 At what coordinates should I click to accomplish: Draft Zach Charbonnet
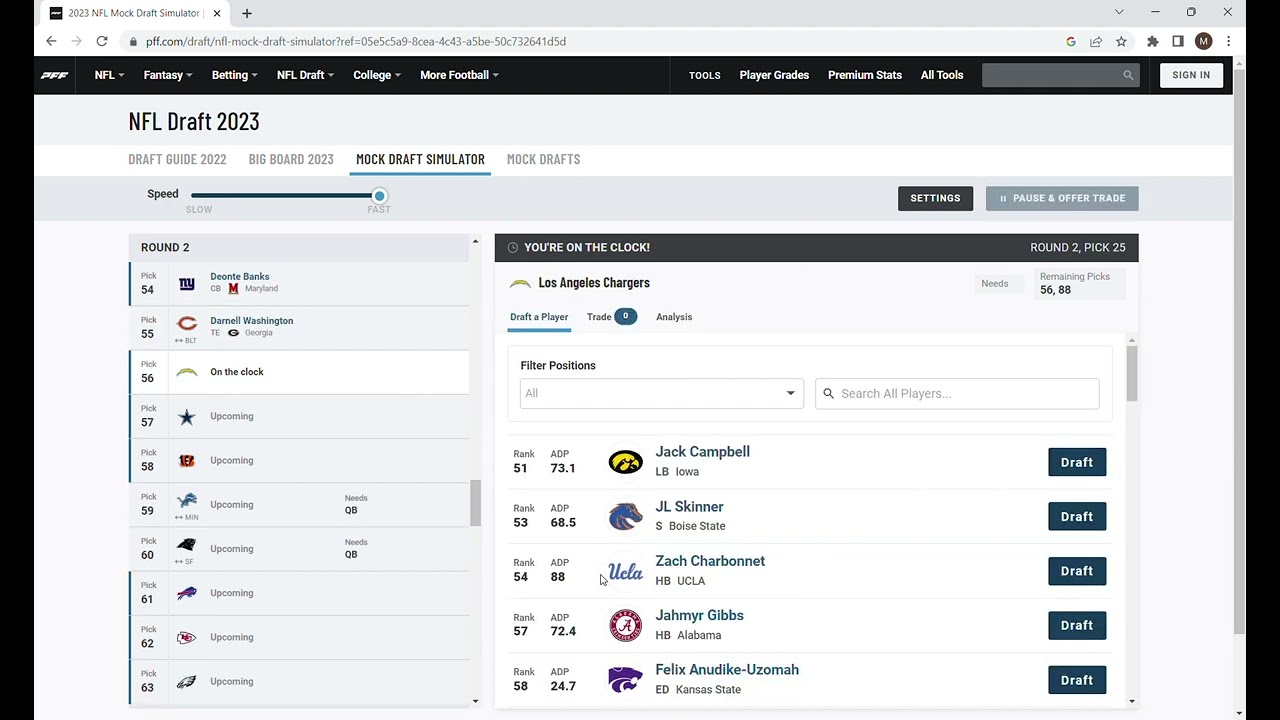point(1077,571)
